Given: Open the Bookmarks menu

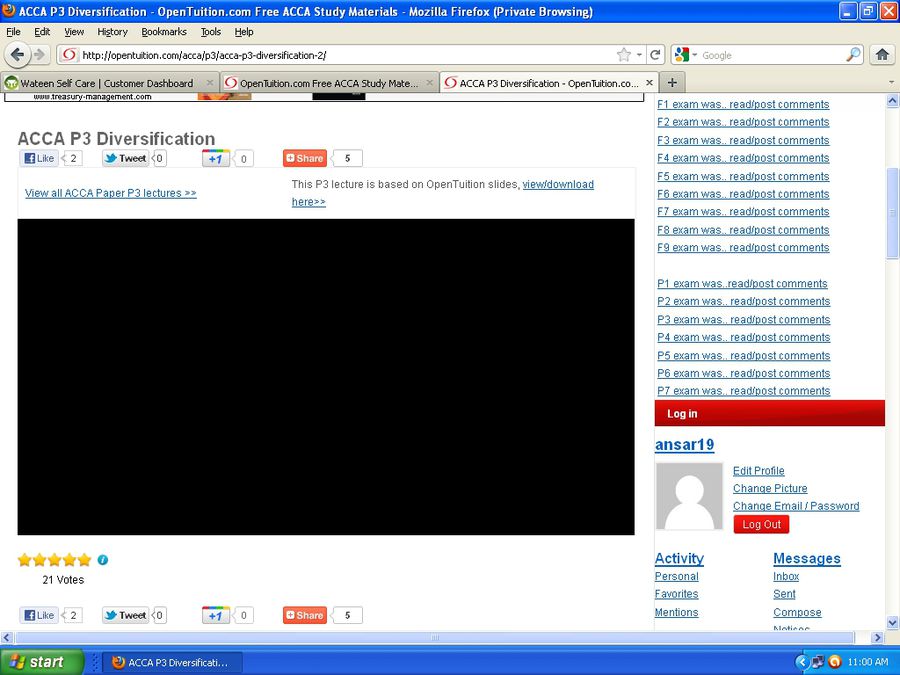Looking at the screenshot, I should point(164,32).
